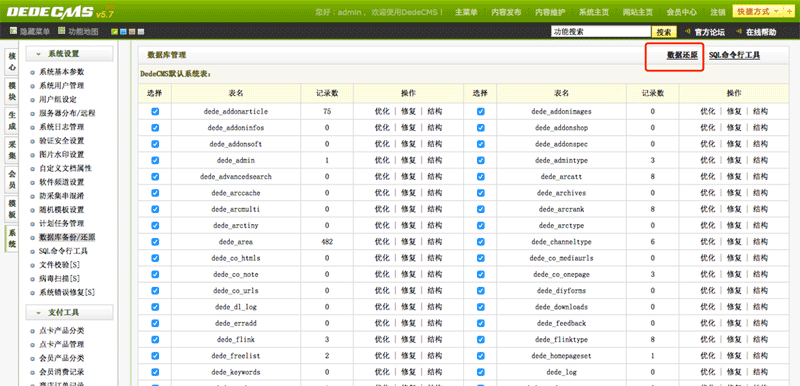Open 用户组设定 in sidebar
Image resolution: width=800 pixels, height=386 pixels.
(58, 99)
